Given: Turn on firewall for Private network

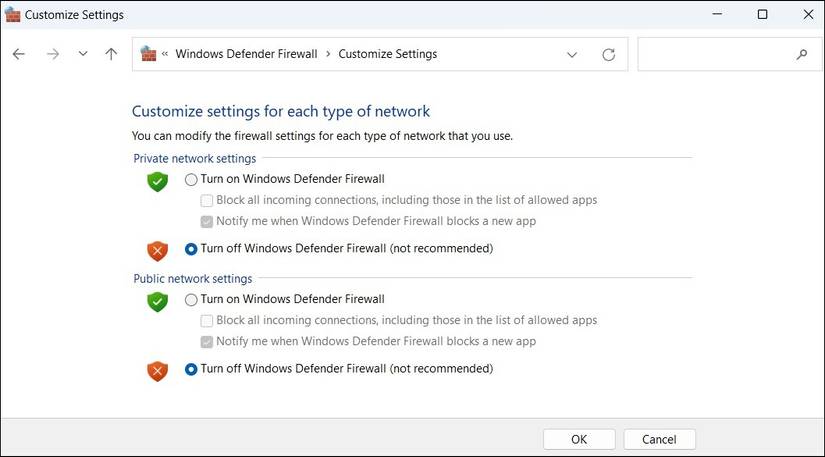Looking at the screenshot, I should coord(192,180).
